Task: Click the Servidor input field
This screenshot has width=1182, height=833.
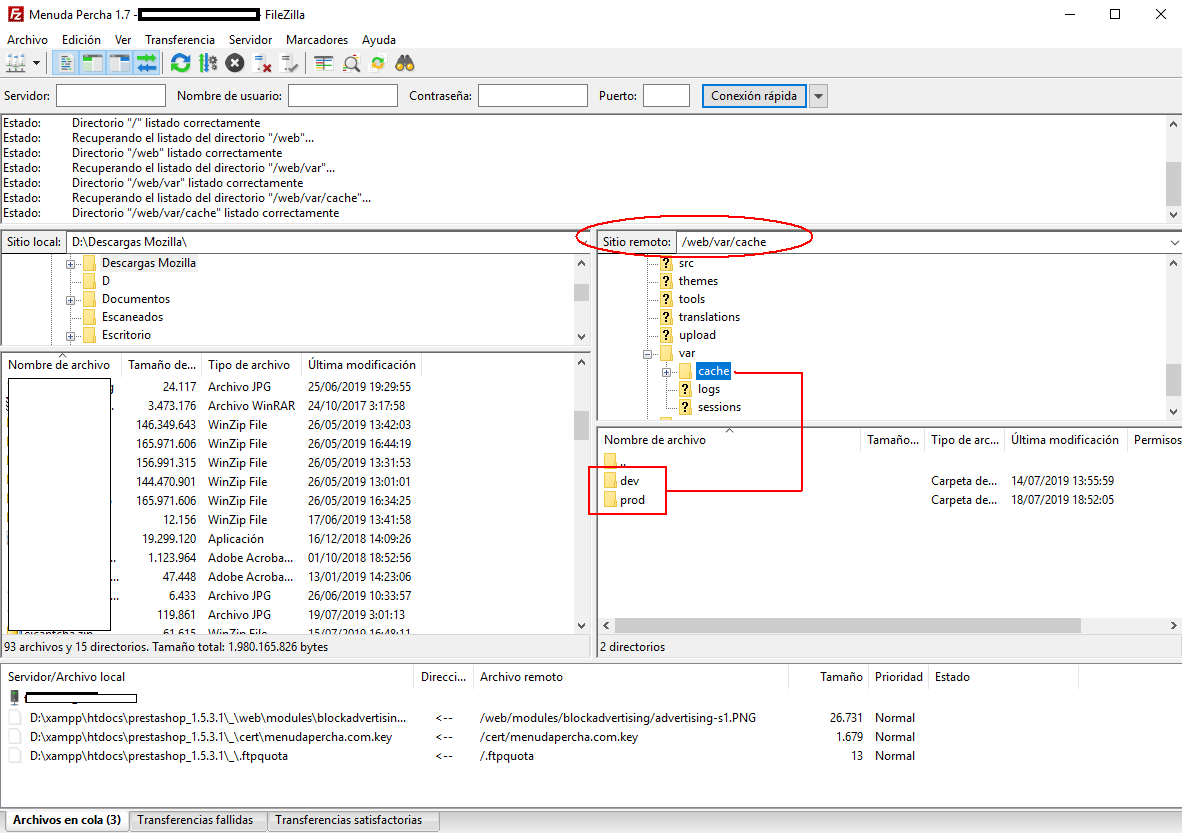Action: coord(111,96)
